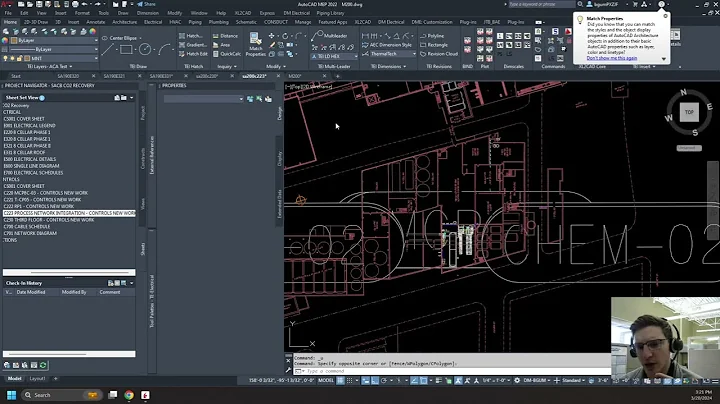This screenshot has height=404, width=720.
Task: Click the Don't show me this again link
Action: pos(612,58)
